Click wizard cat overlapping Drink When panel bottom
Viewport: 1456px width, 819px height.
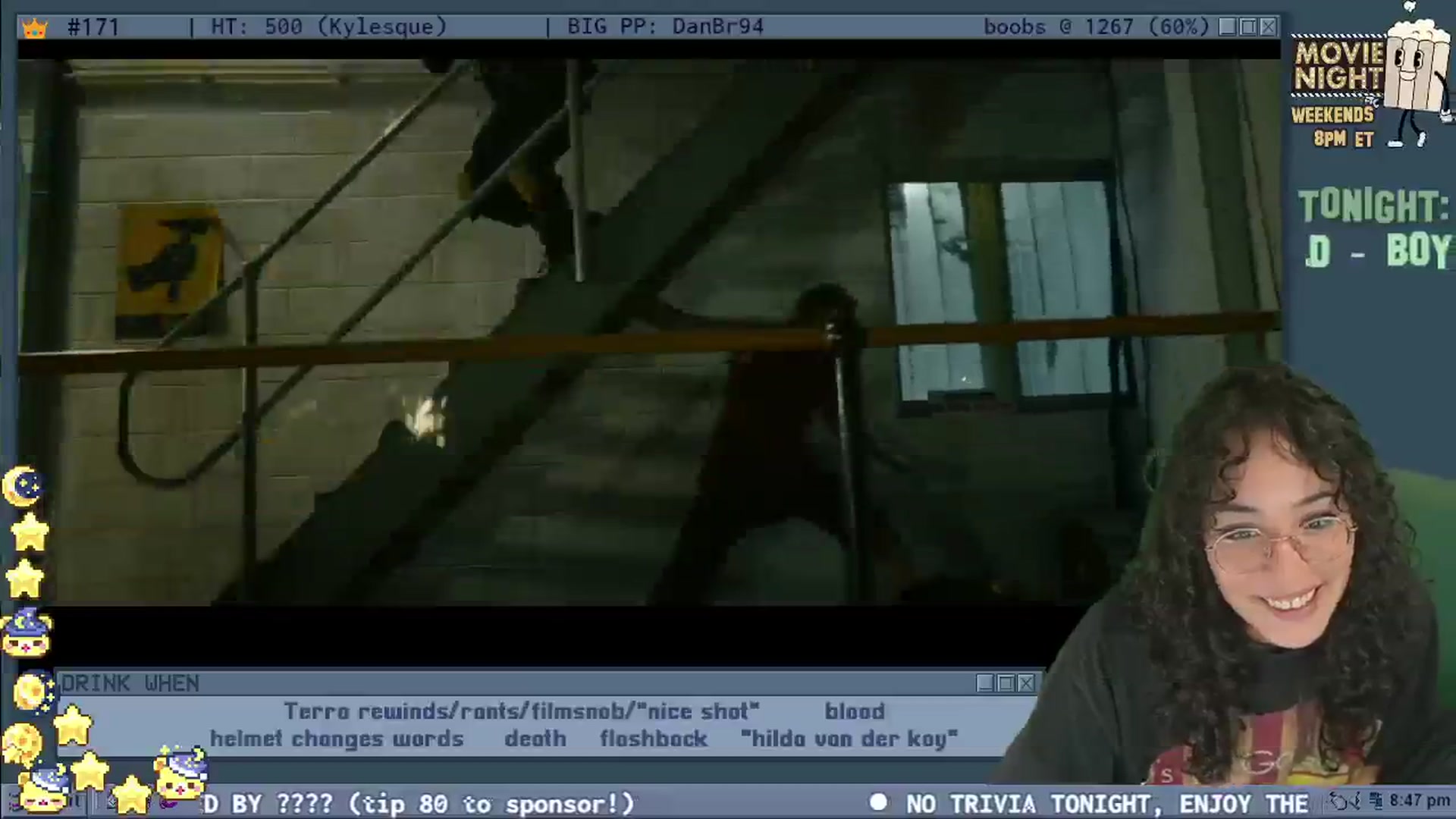[180, 774]
